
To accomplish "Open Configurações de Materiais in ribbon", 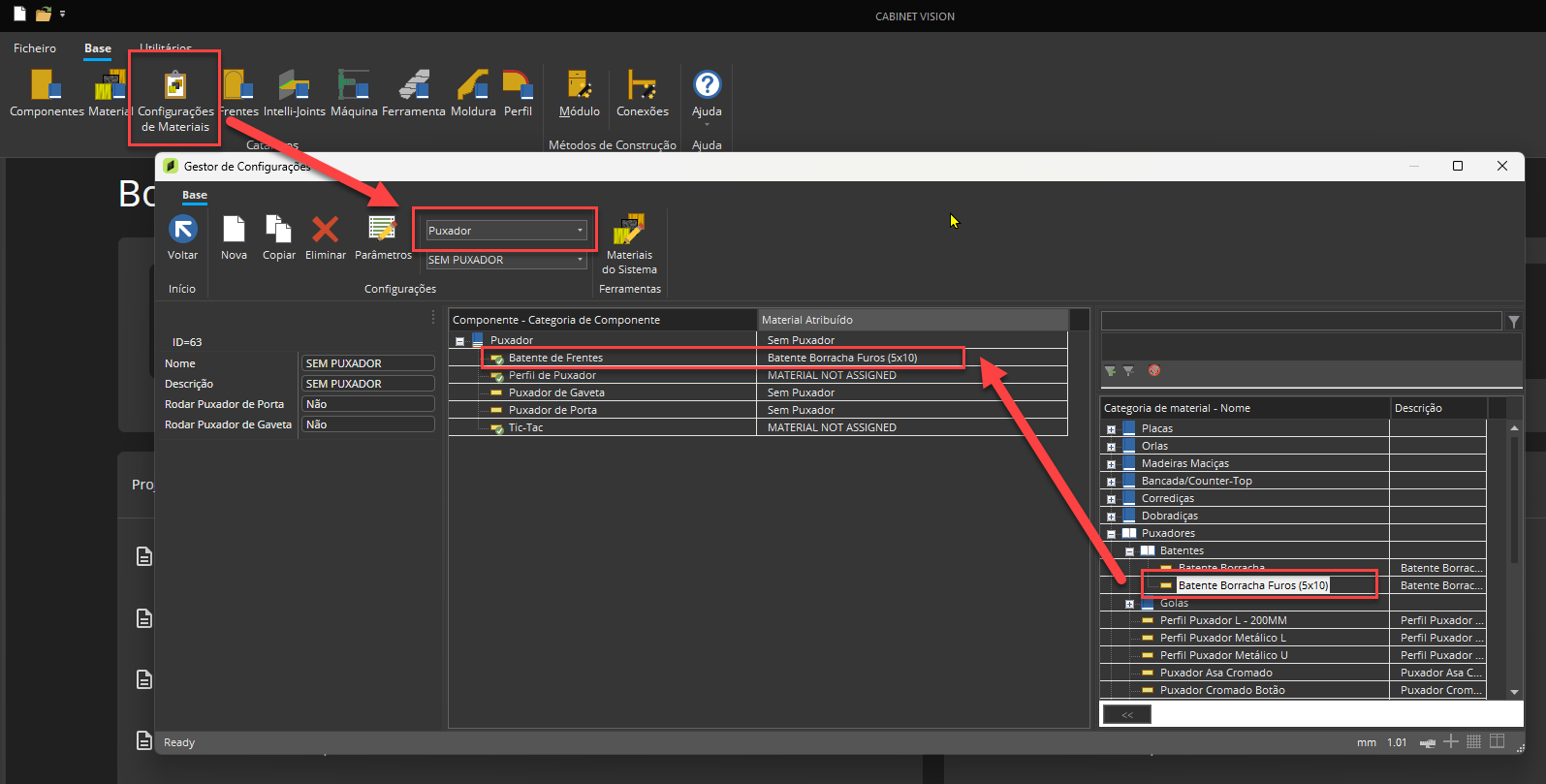I will pos(175,86).
